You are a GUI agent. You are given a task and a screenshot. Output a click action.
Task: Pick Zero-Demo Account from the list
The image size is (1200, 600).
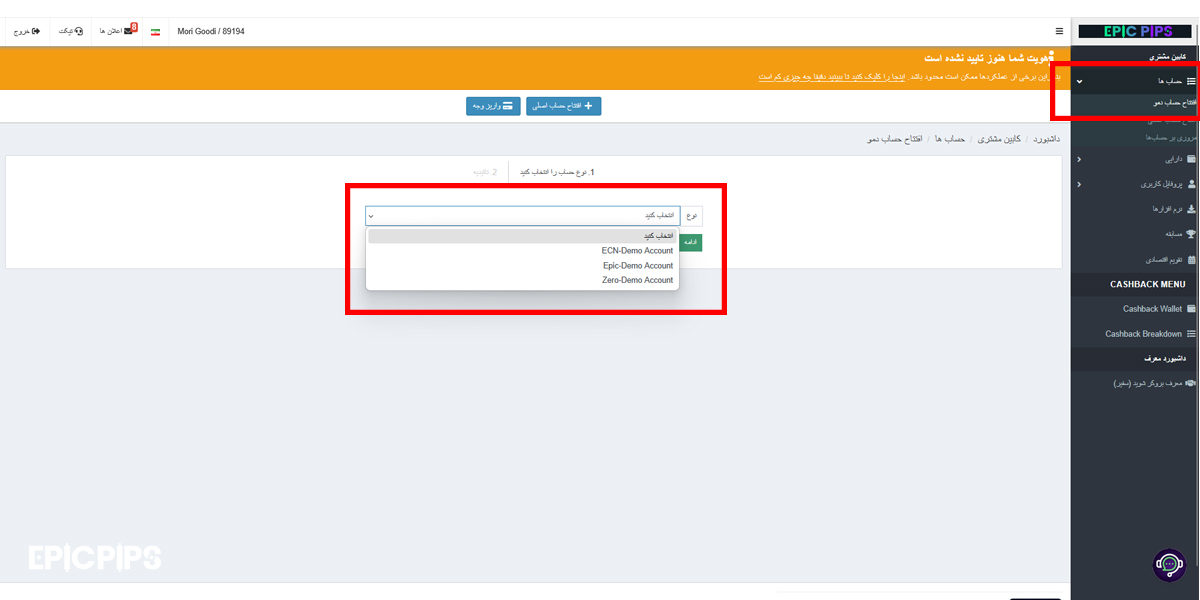tap(637, 281)
